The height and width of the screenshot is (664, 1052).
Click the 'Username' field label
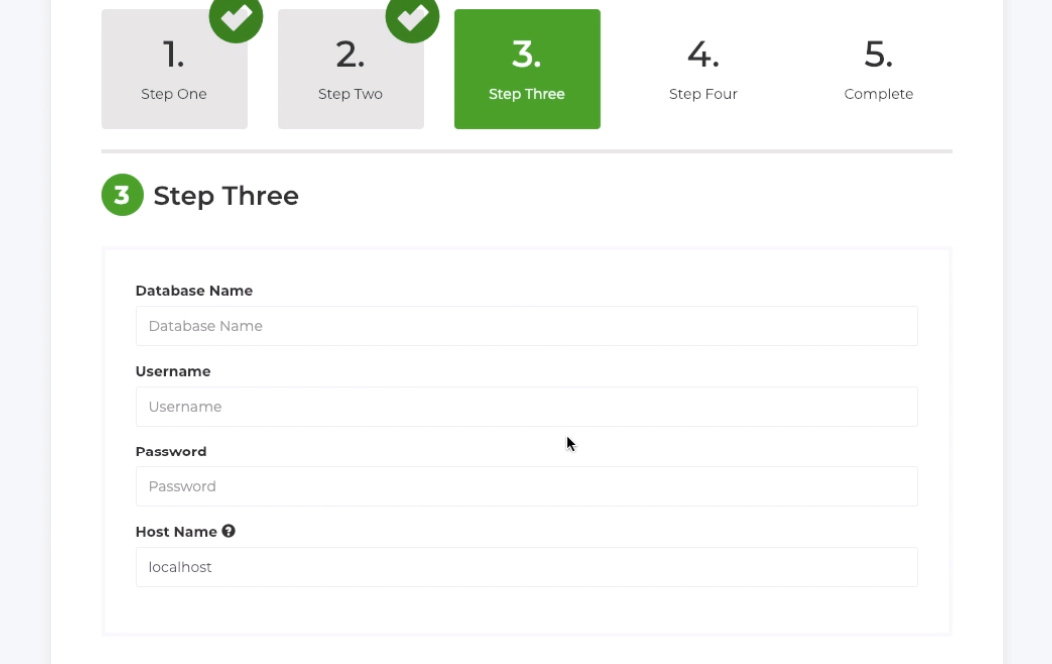click(x=173, y=371)
